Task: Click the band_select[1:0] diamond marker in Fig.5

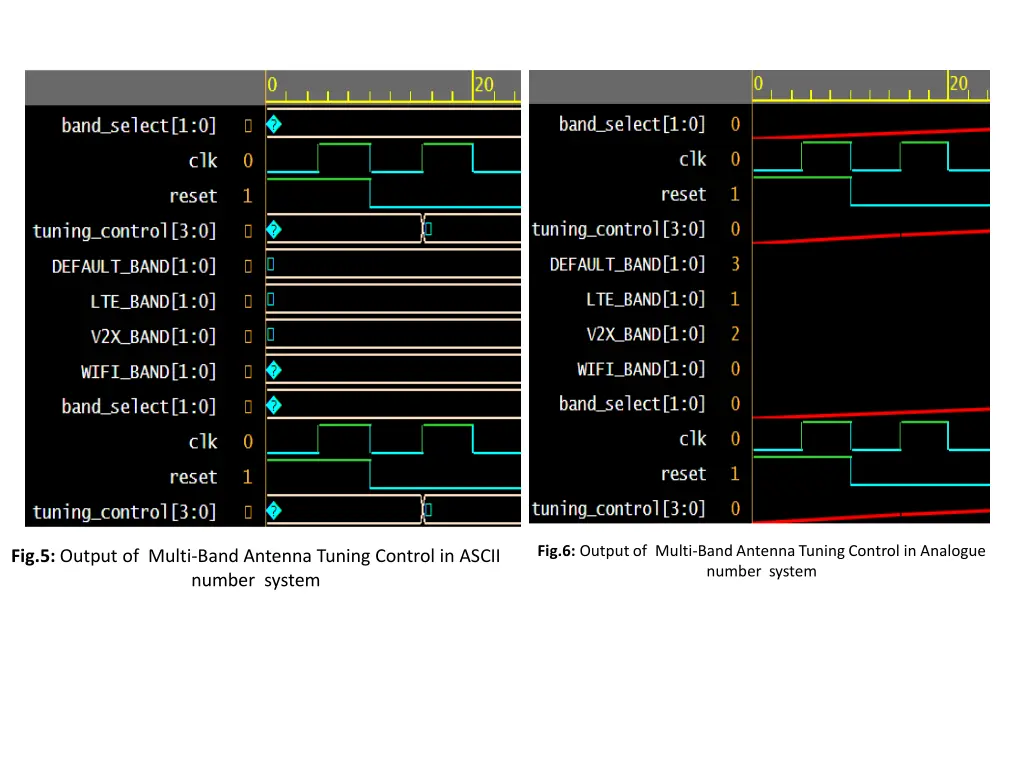Action: point(272,124)
